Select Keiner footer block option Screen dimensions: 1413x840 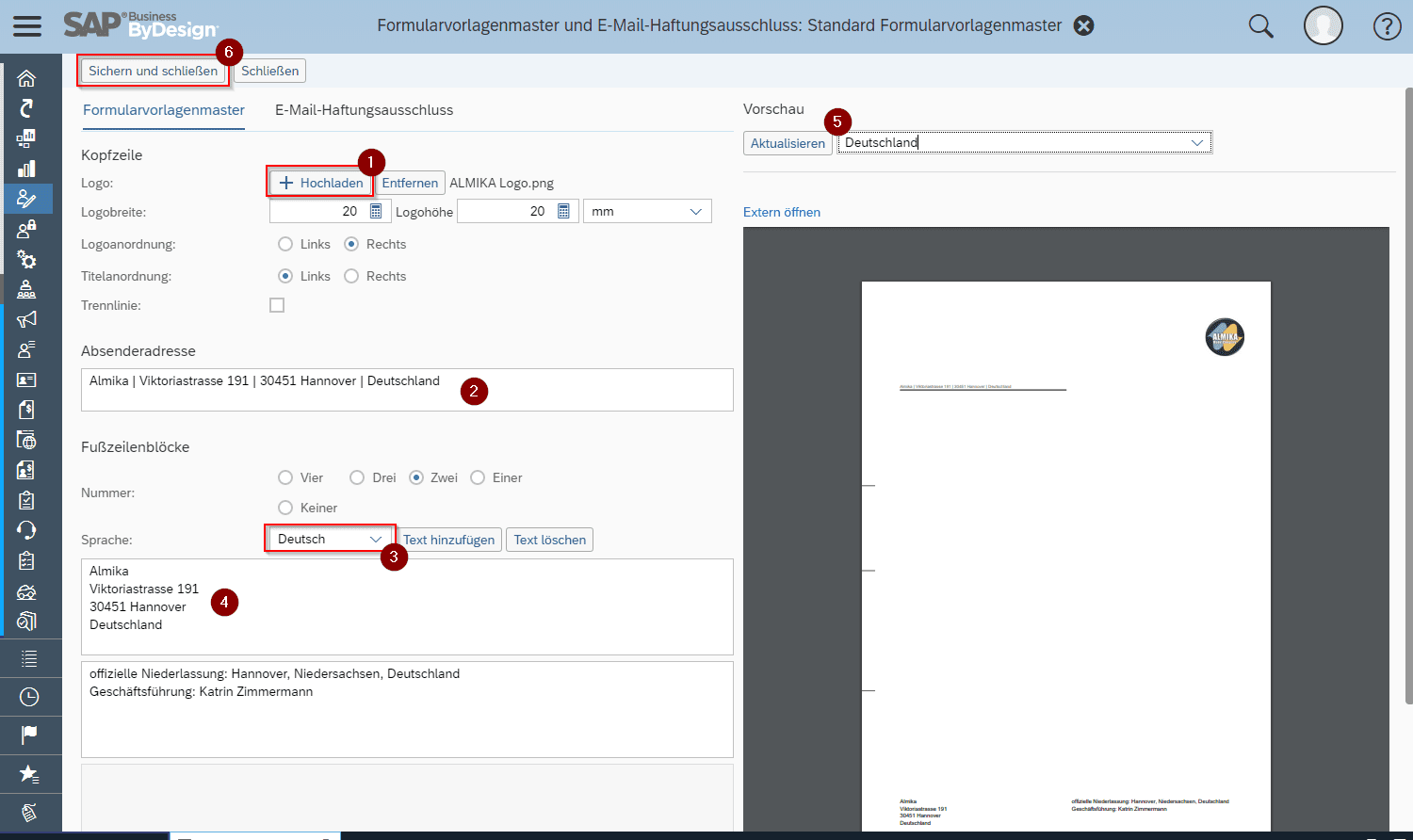point(285,508)
